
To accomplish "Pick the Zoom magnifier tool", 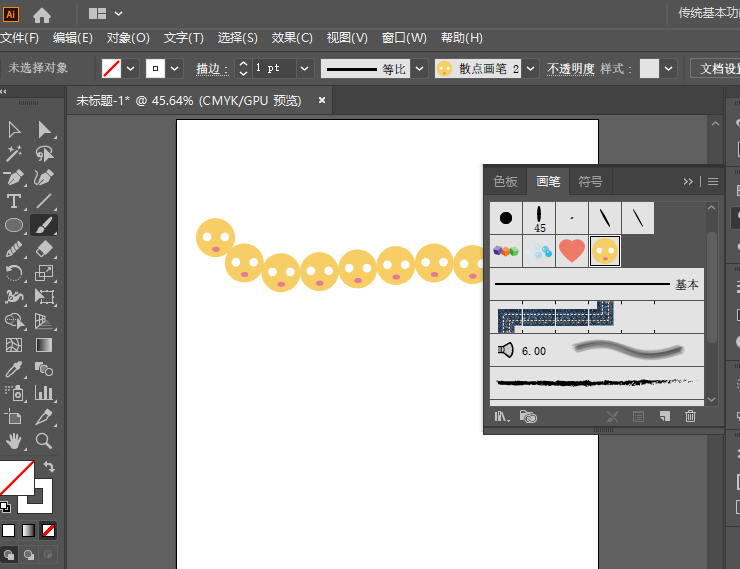I will point(44,441).
